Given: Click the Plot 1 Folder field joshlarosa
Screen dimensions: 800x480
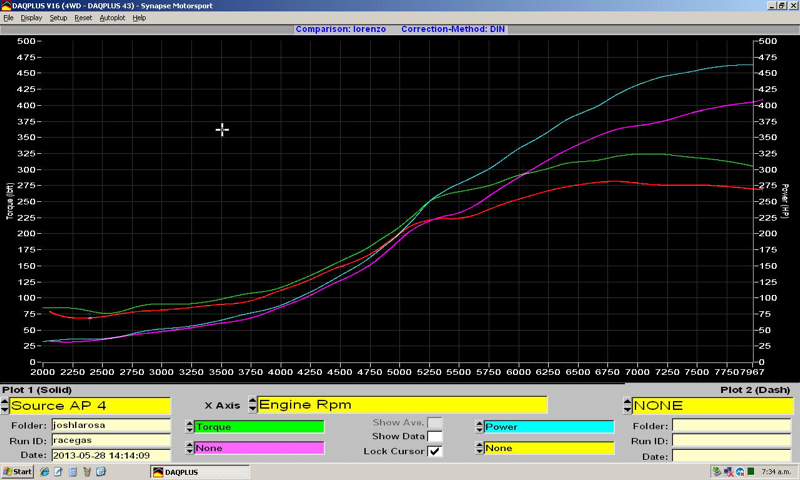Looking at the screenshot, I should tap(89, 425).
